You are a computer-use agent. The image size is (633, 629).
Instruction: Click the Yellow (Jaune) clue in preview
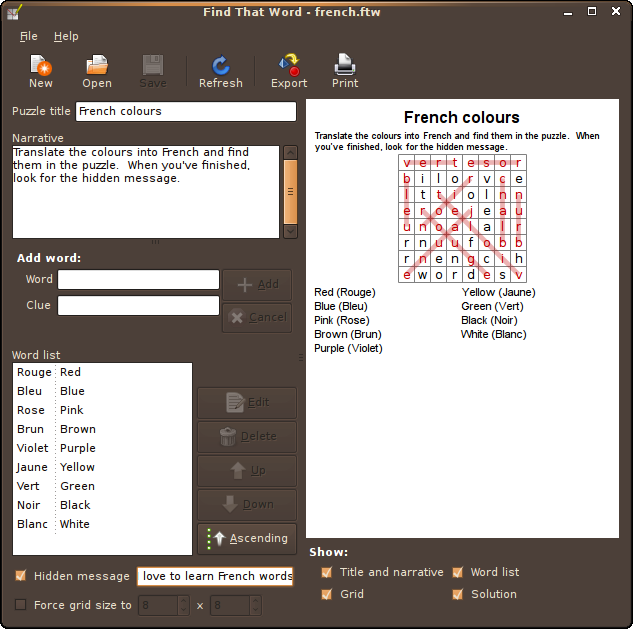point(499,292)
